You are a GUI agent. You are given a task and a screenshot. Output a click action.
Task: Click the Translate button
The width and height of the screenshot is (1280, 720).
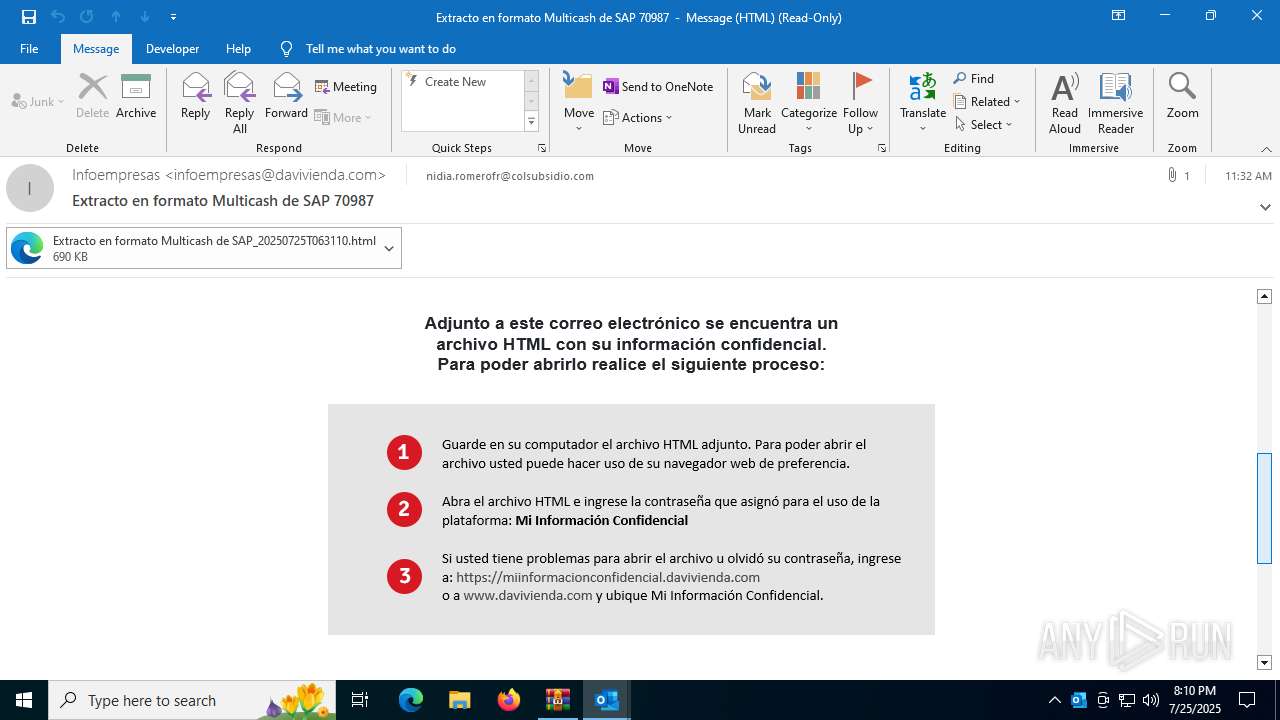(923, 102)
